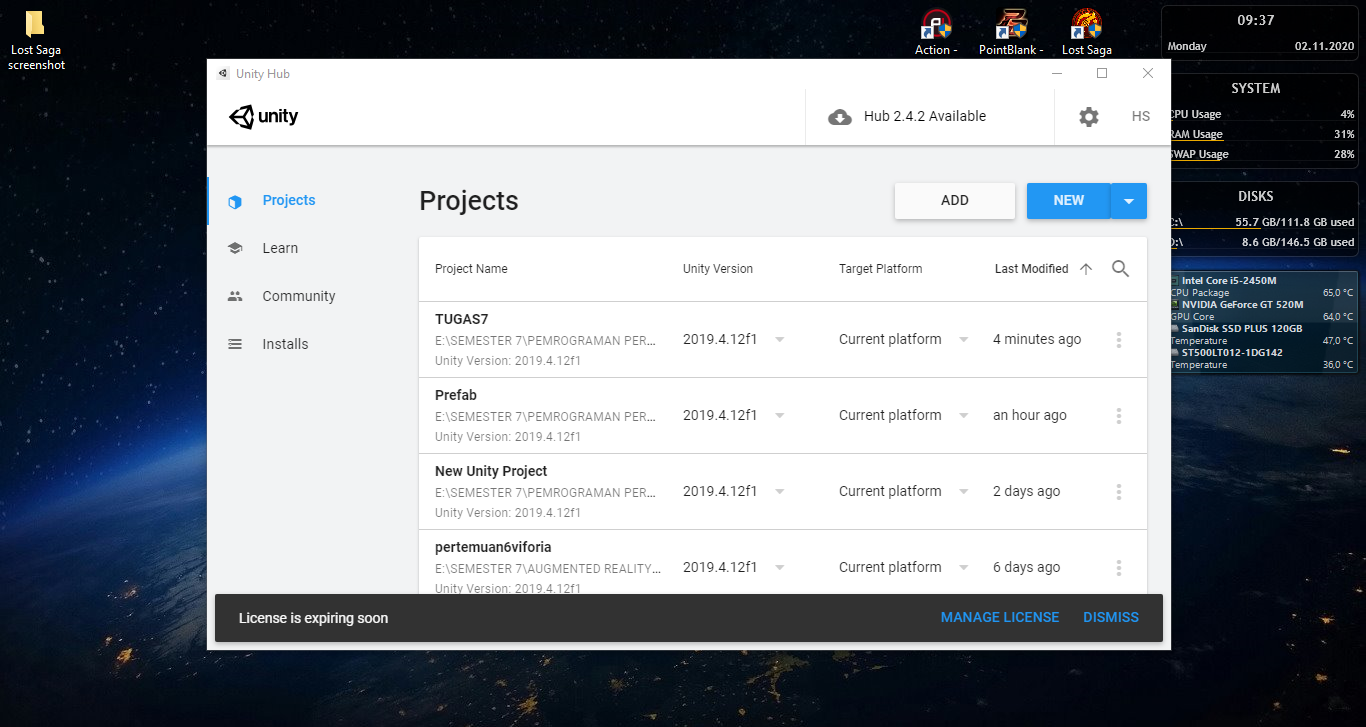
Task: Open the project search magnifier
Action: 1120,269
